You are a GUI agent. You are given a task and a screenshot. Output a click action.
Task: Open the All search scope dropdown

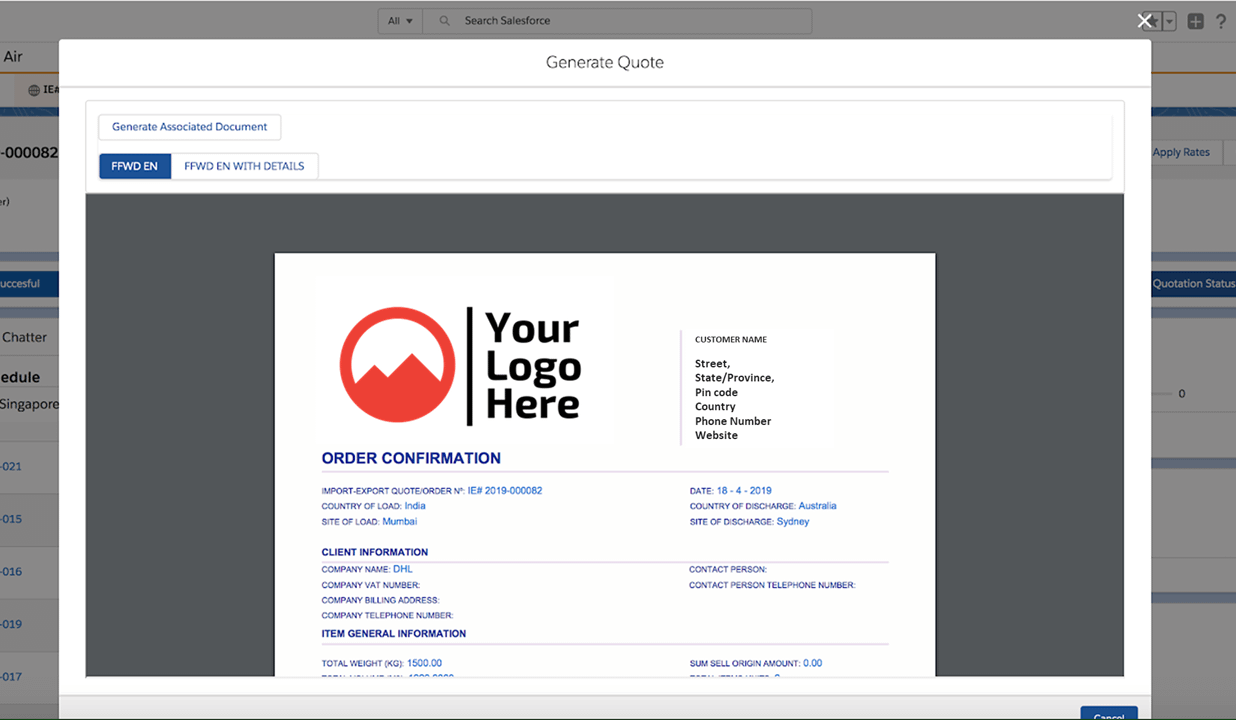pos(400,21)
